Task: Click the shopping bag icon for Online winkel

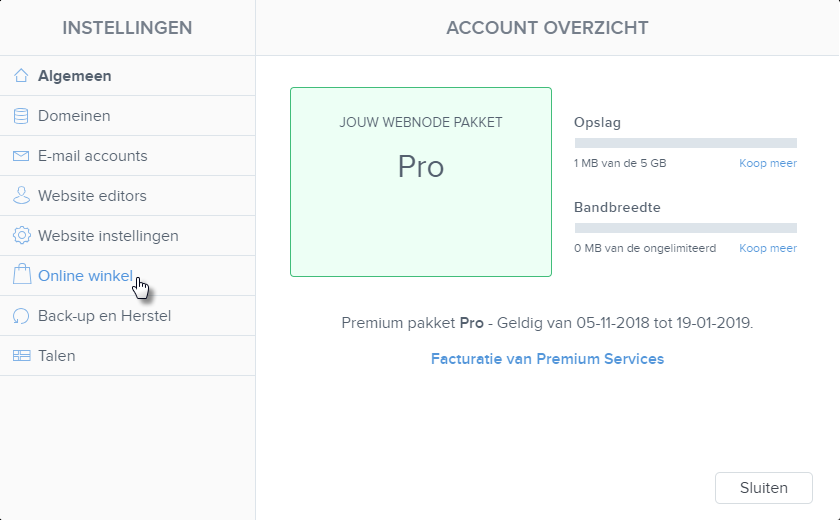Action: point(21,275)
